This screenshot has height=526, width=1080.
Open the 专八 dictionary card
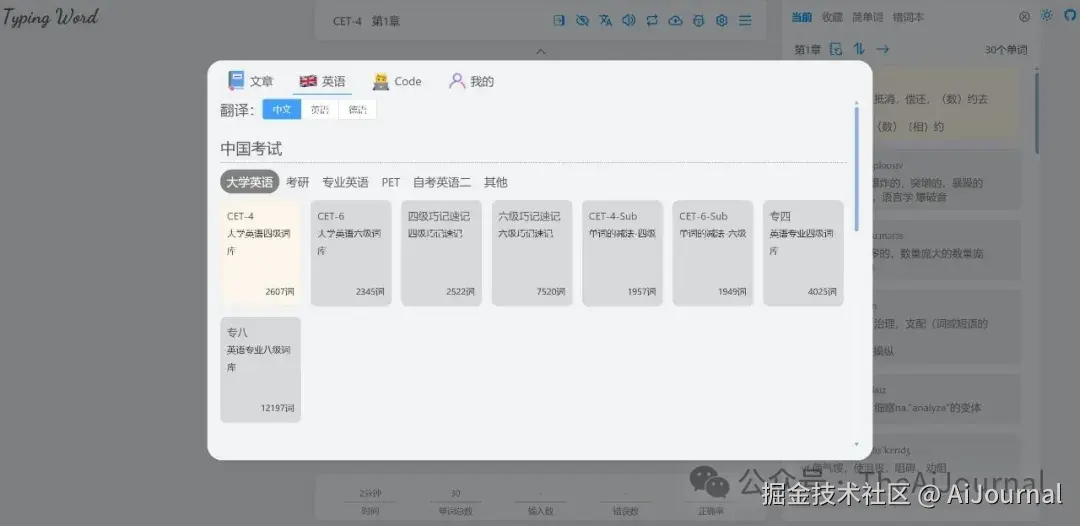click(x=260, y=370)
